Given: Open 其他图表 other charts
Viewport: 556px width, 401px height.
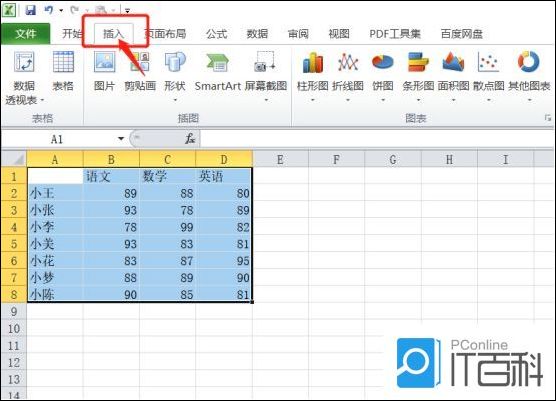Looking at the screenshot, I should 529,71.
